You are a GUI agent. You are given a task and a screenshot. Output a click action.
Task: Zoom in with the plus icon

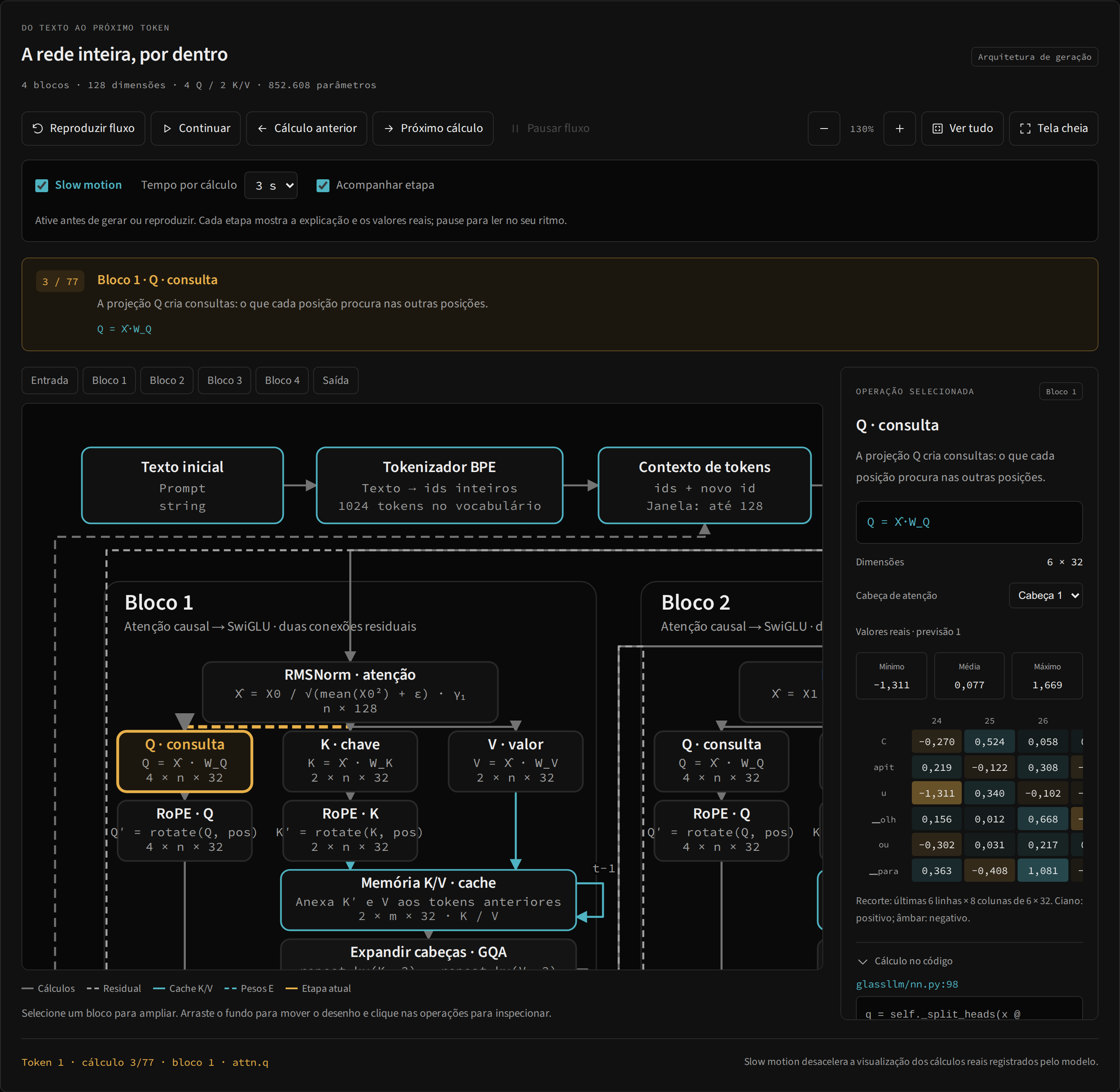pyautogui.click(x=900, y=129)
